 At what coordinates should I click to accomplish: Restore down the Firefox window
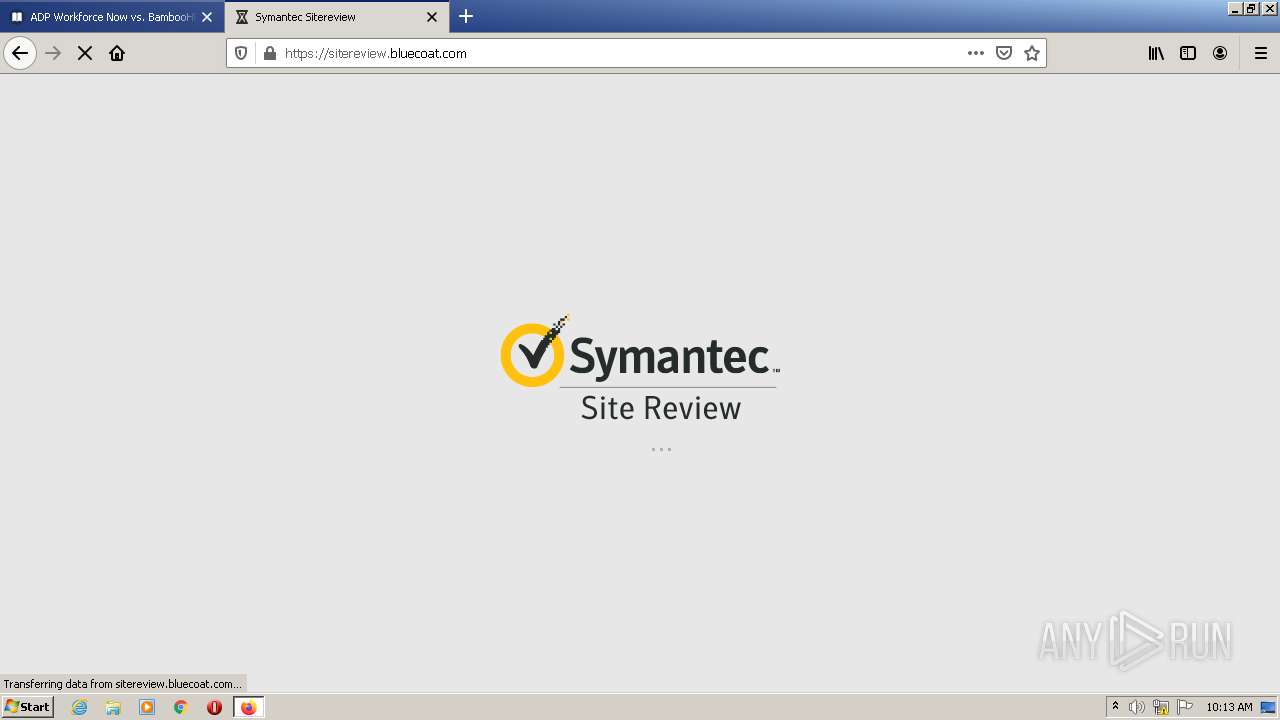(1251, 8)
